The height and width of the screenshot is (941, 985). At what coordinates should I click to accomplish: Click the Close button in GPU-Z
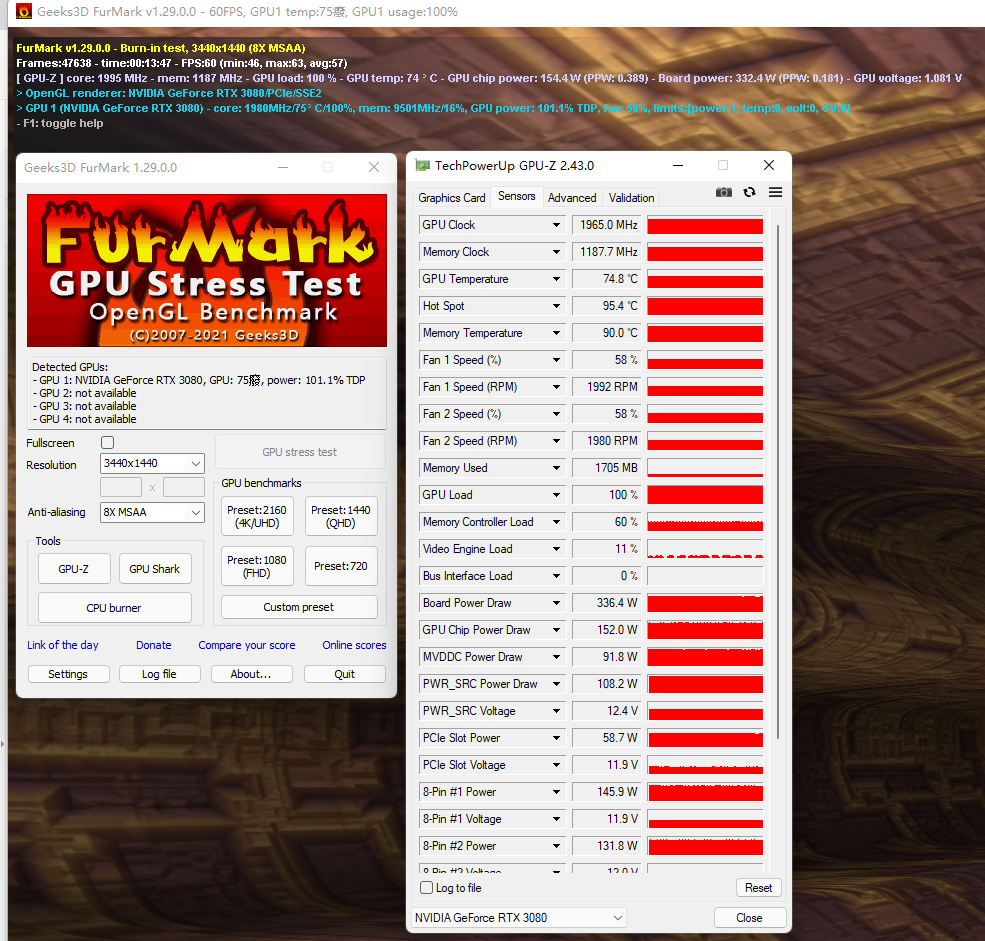(x=749, y=918)
